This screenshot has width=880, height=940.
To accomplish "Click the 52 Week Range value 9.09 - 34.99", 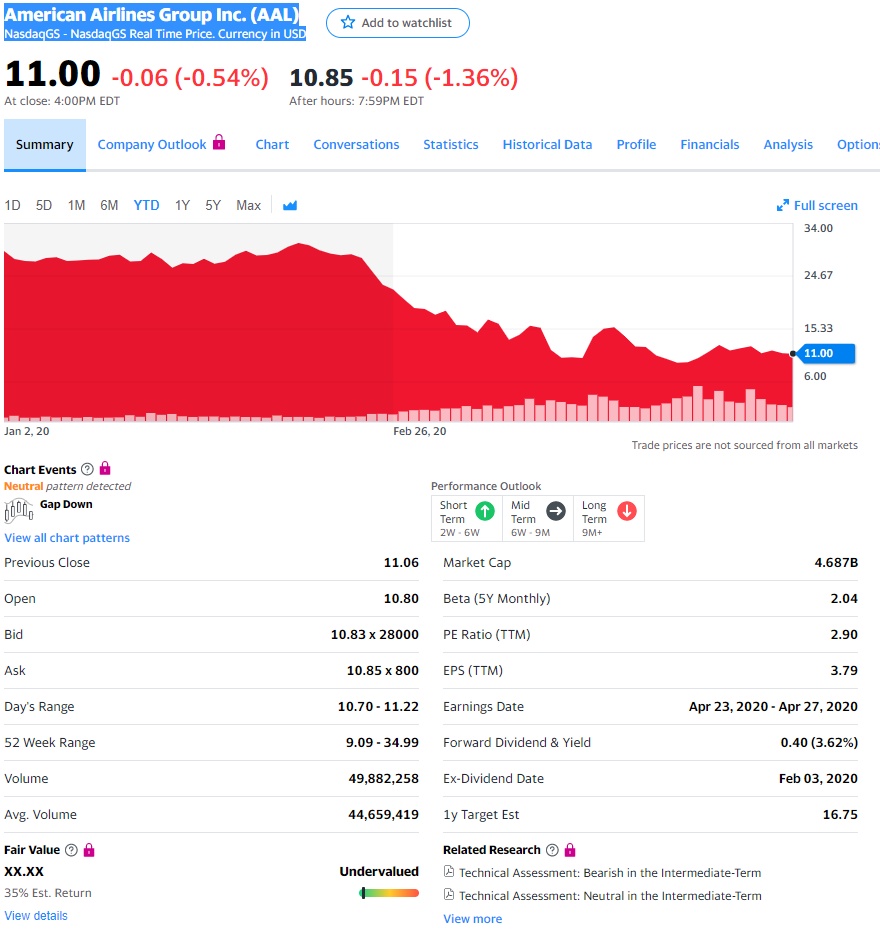I will (382, 742).
